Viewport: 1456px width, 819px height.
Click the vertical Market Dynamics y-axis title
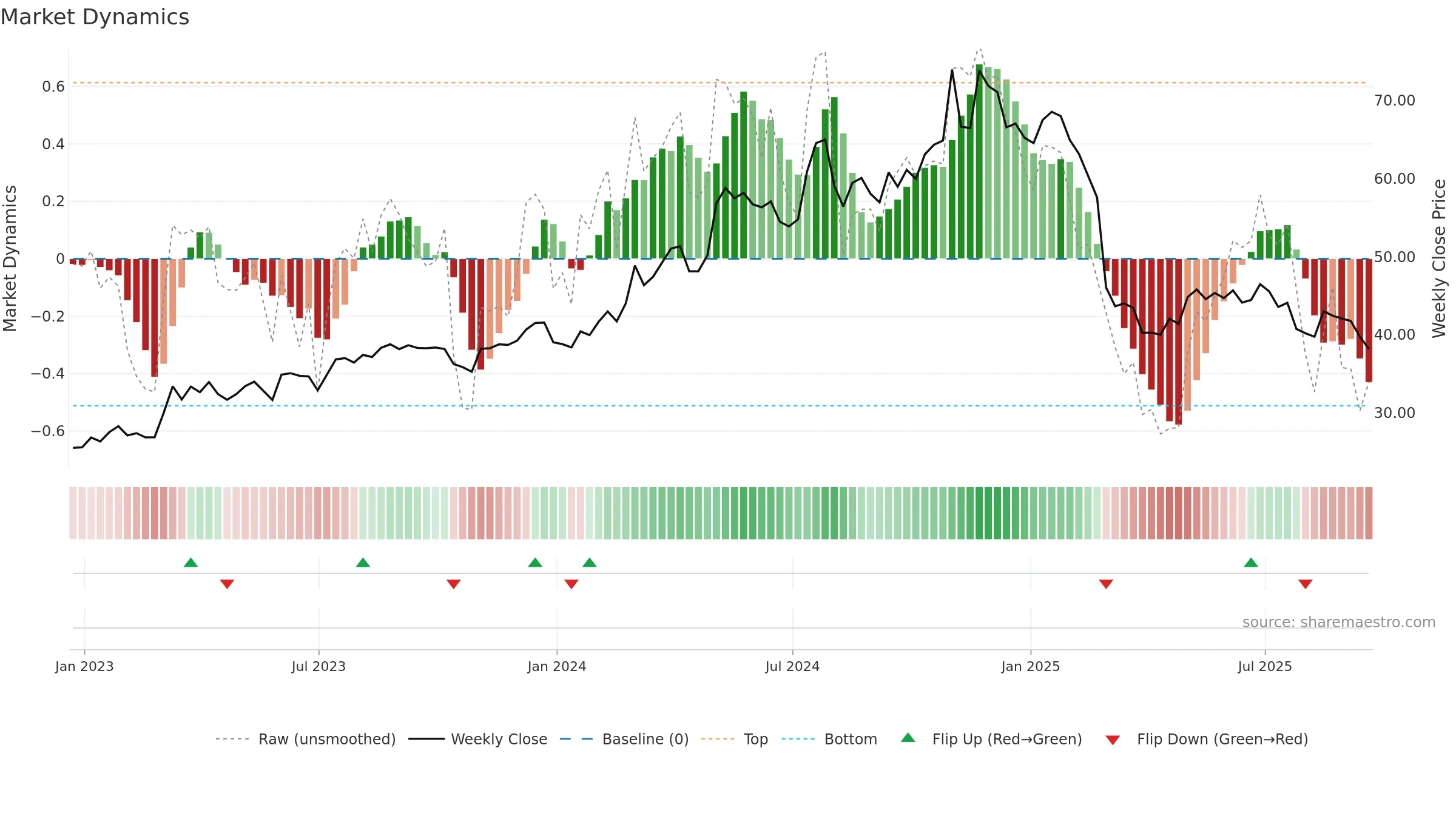[x=10, y=258]
